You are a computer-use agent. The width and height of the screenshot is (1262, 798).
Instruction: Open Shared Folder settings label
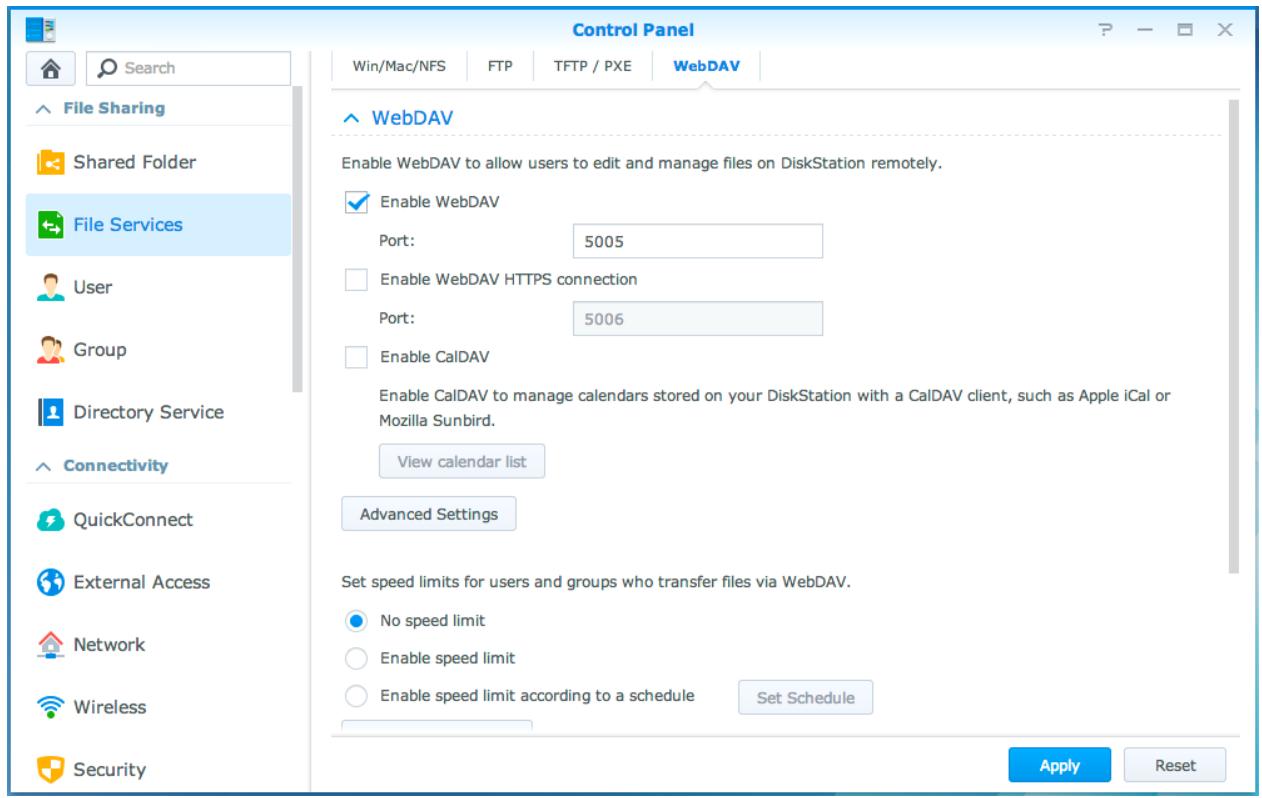(134, 162)
